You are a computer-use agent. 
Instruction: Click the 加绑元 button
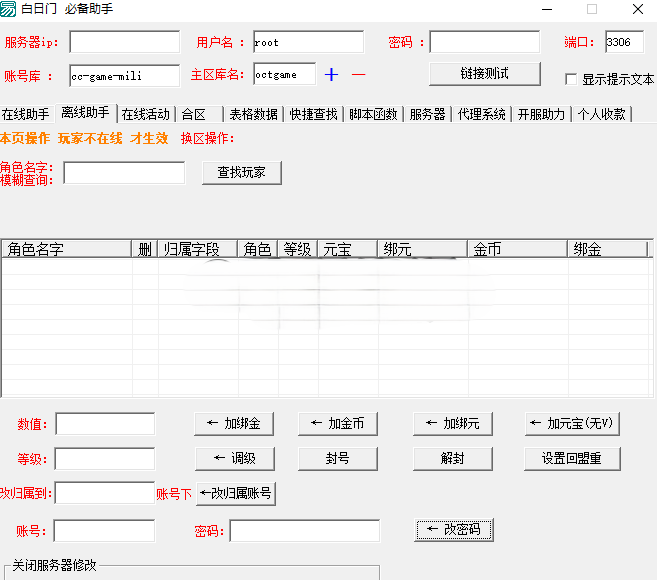[453, 424]
